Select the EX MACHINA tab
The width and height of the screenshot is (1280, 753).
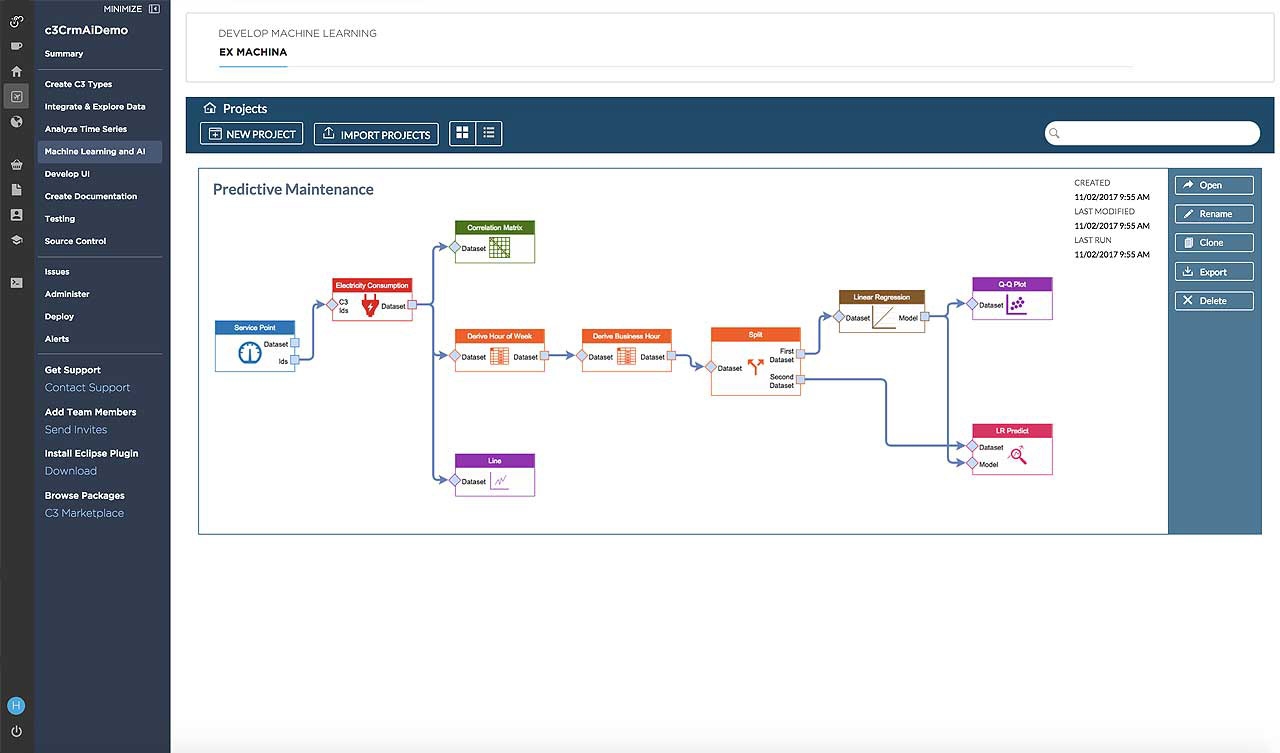[253, 52]
